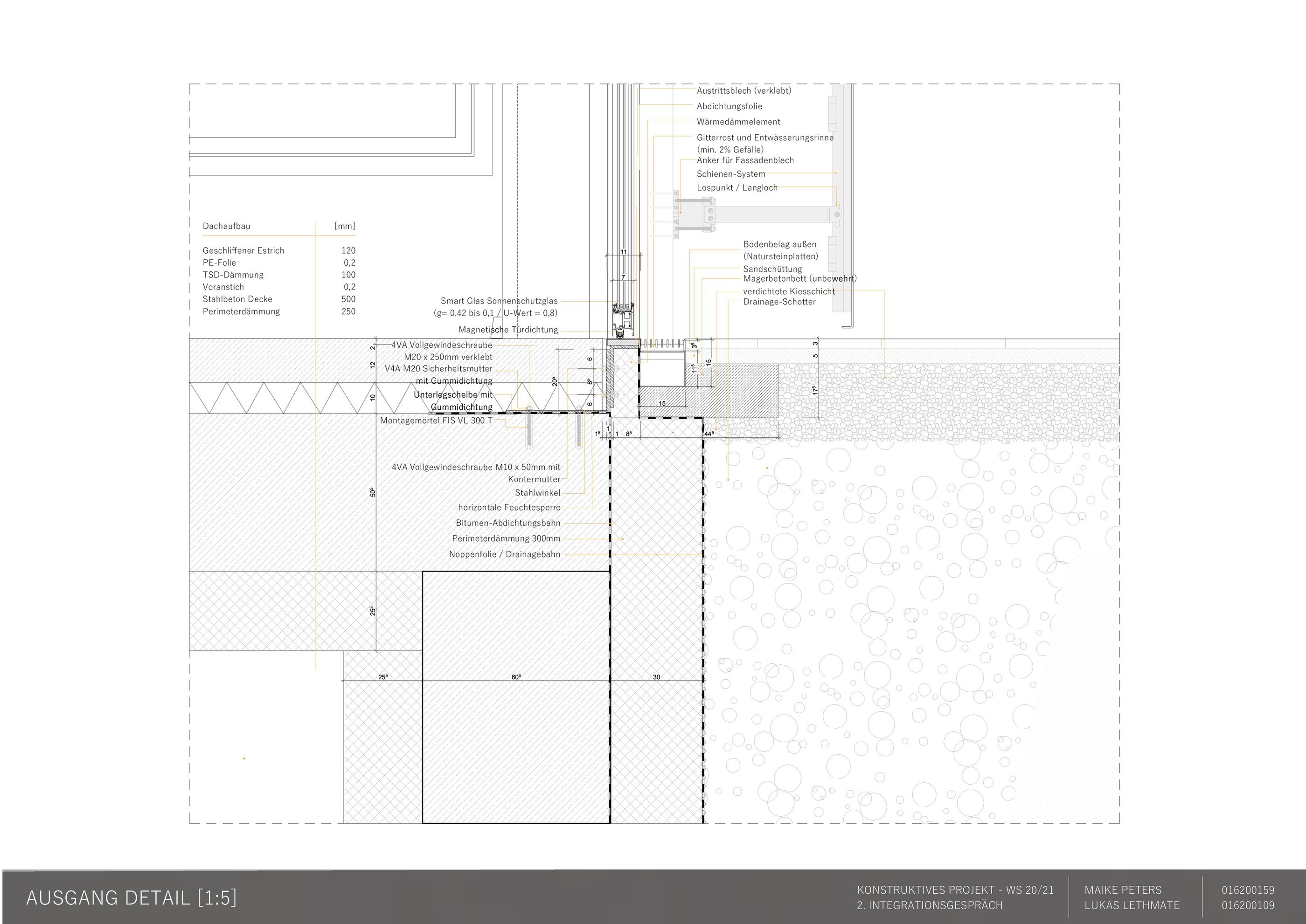The width and height of the screenshot is (1306, 924).
Task: Click the 'Magnetische Türdichtung' label
Action: 508,330
